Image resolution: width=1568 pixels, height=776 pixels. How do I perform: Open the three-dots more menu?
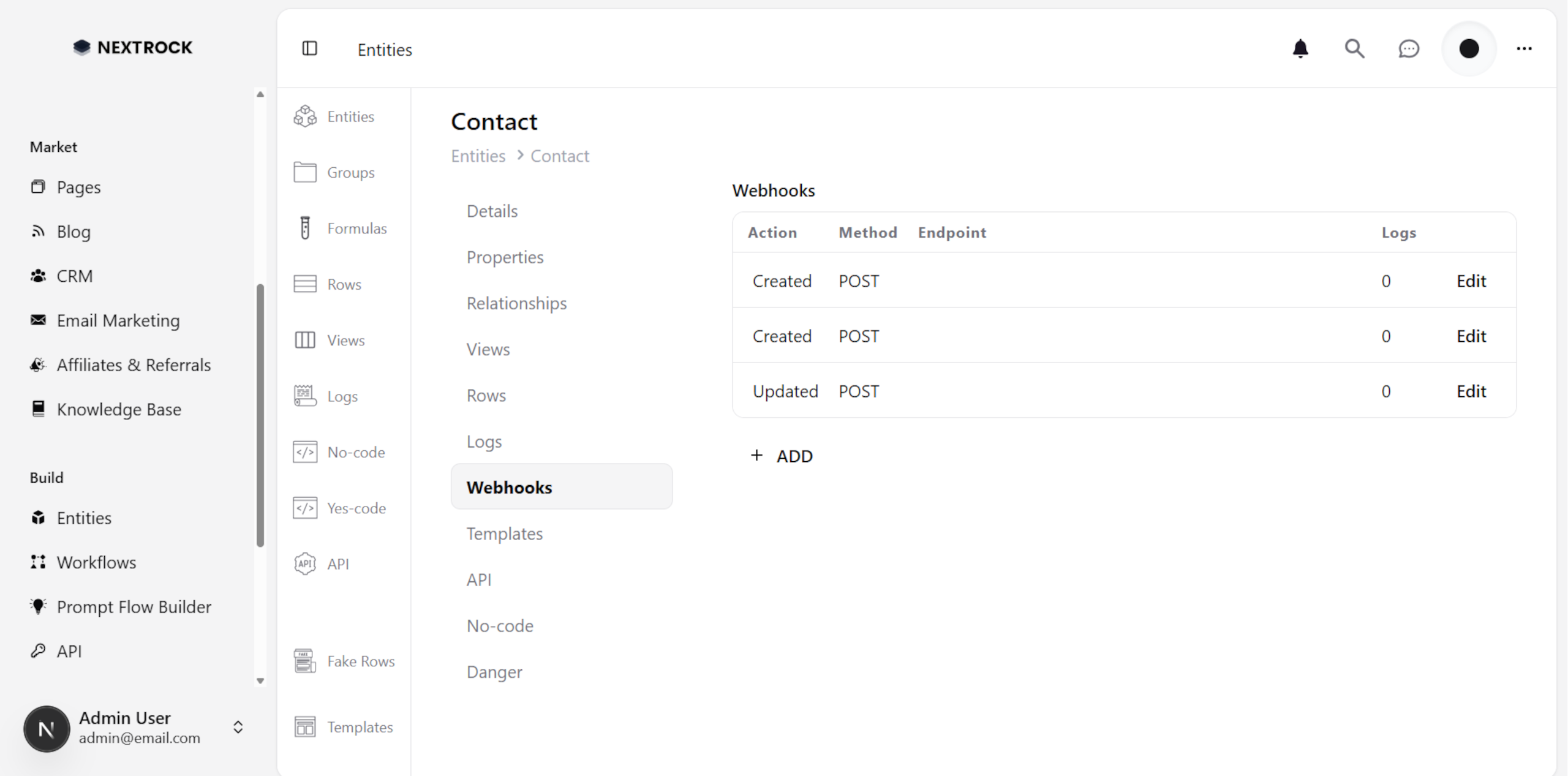point(1524,48)
